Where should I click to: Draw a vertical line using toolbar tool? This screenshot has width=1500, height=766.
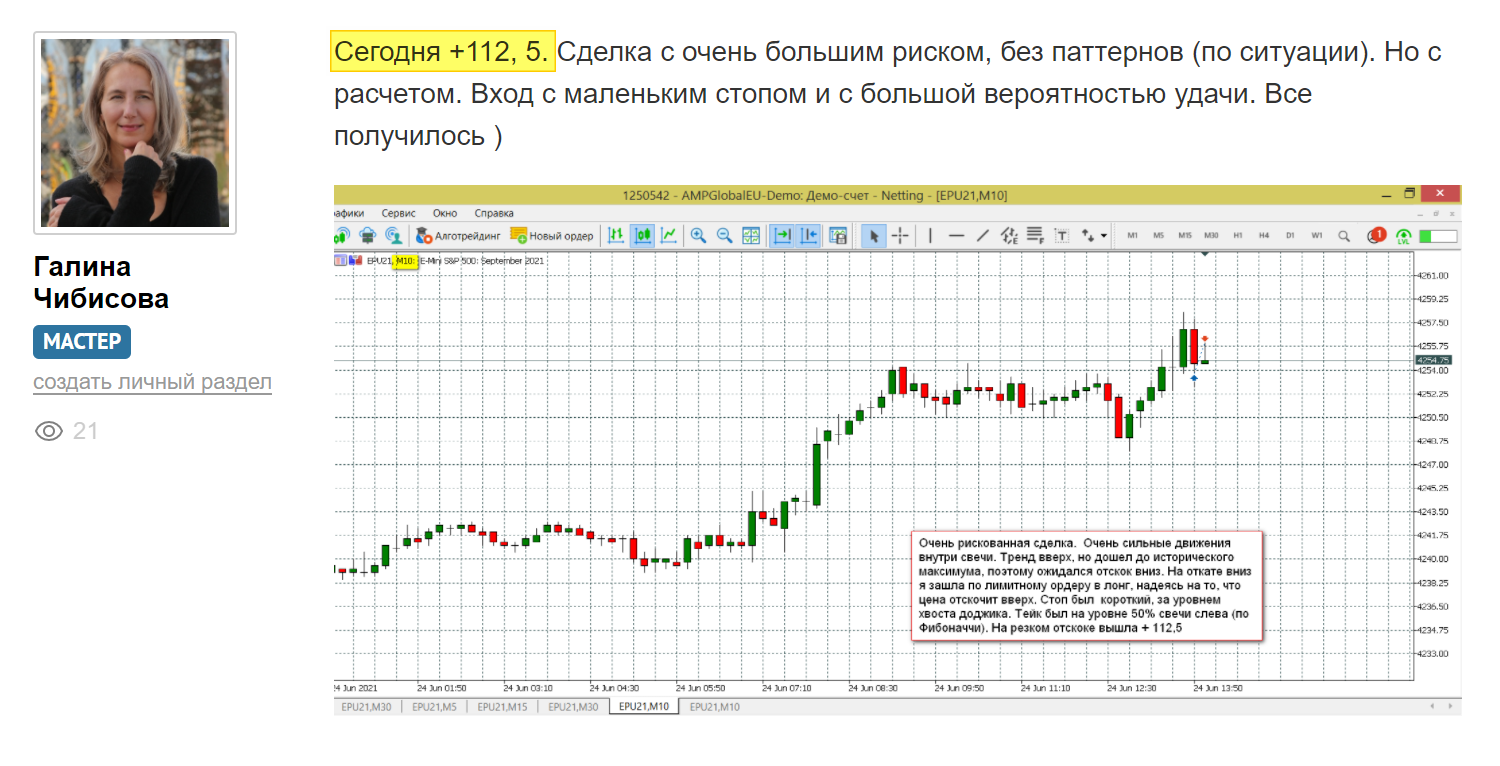click(931, 236)
